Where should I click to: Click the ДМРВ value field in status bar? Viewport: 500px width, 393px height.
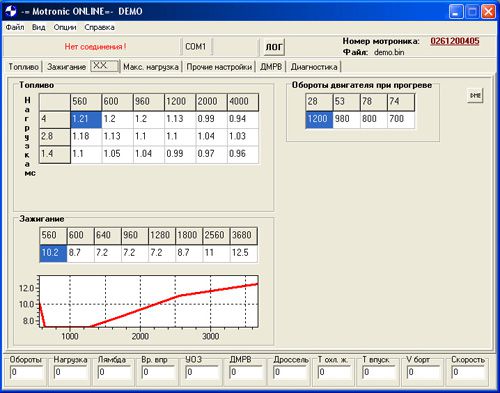246,373
